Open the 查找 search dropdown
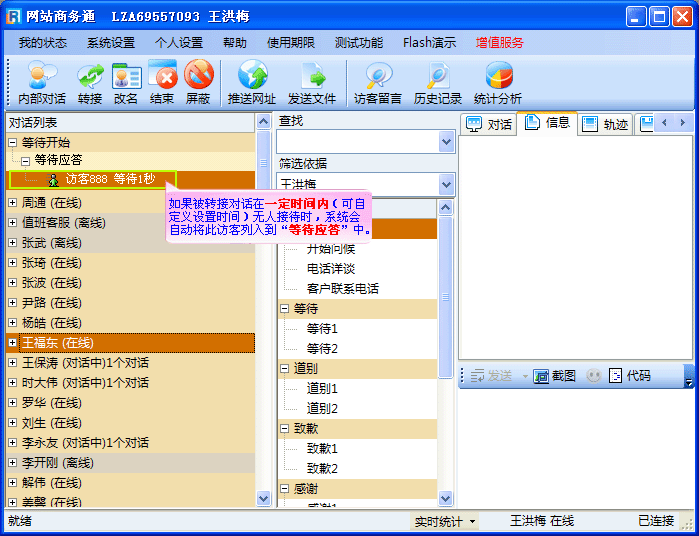This screenshot has height=536, width=699. coord(446,142)
